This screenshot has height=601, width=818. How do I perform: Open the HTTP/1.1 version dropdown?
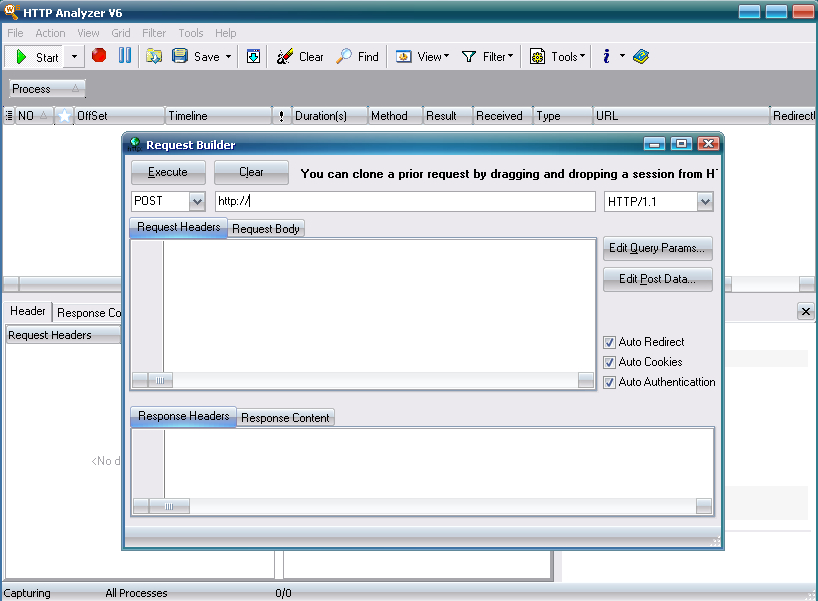click(705, 201)
